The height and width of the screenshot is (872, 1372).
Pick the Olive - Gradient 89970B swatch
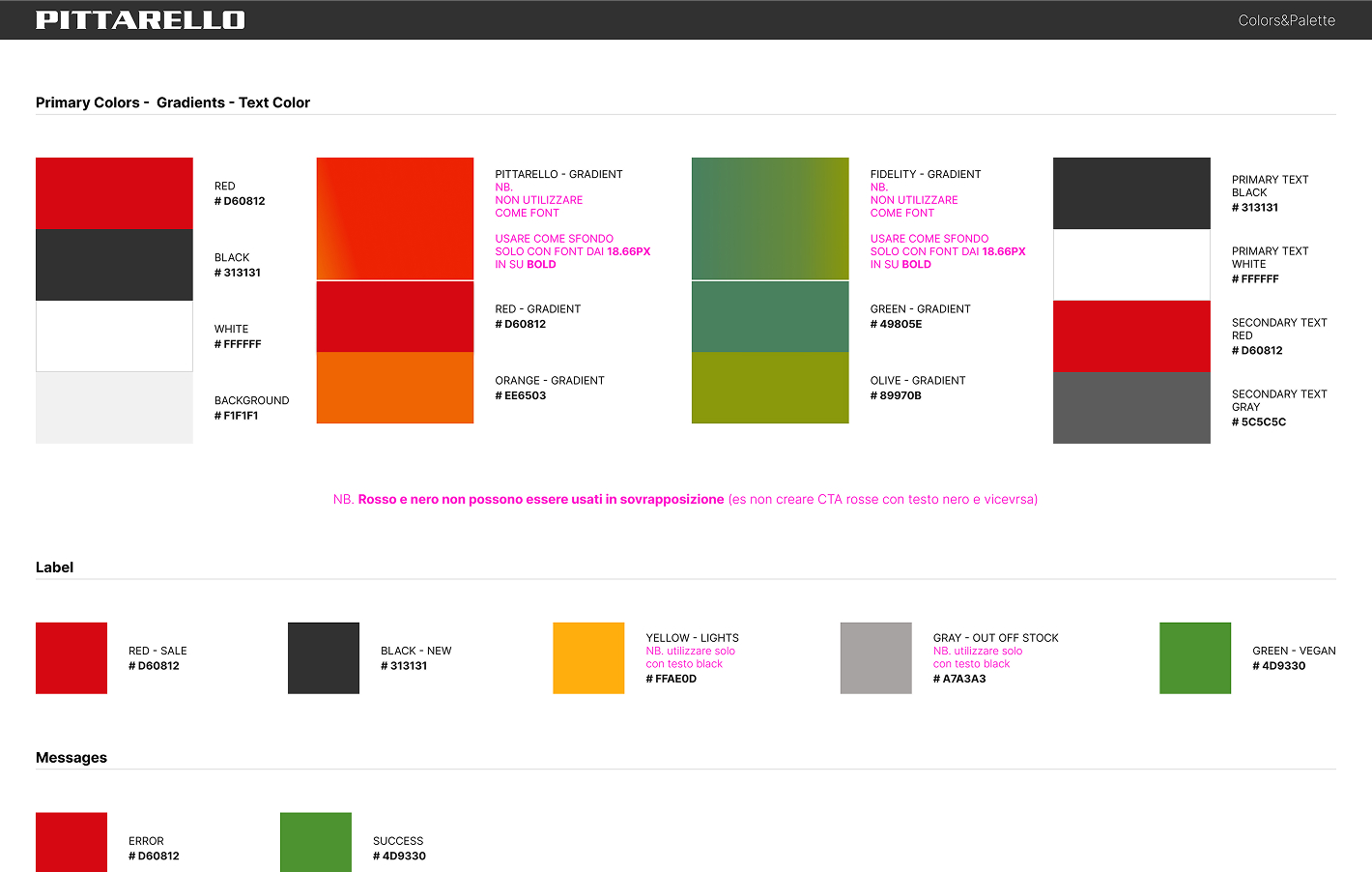coord(770,388)
